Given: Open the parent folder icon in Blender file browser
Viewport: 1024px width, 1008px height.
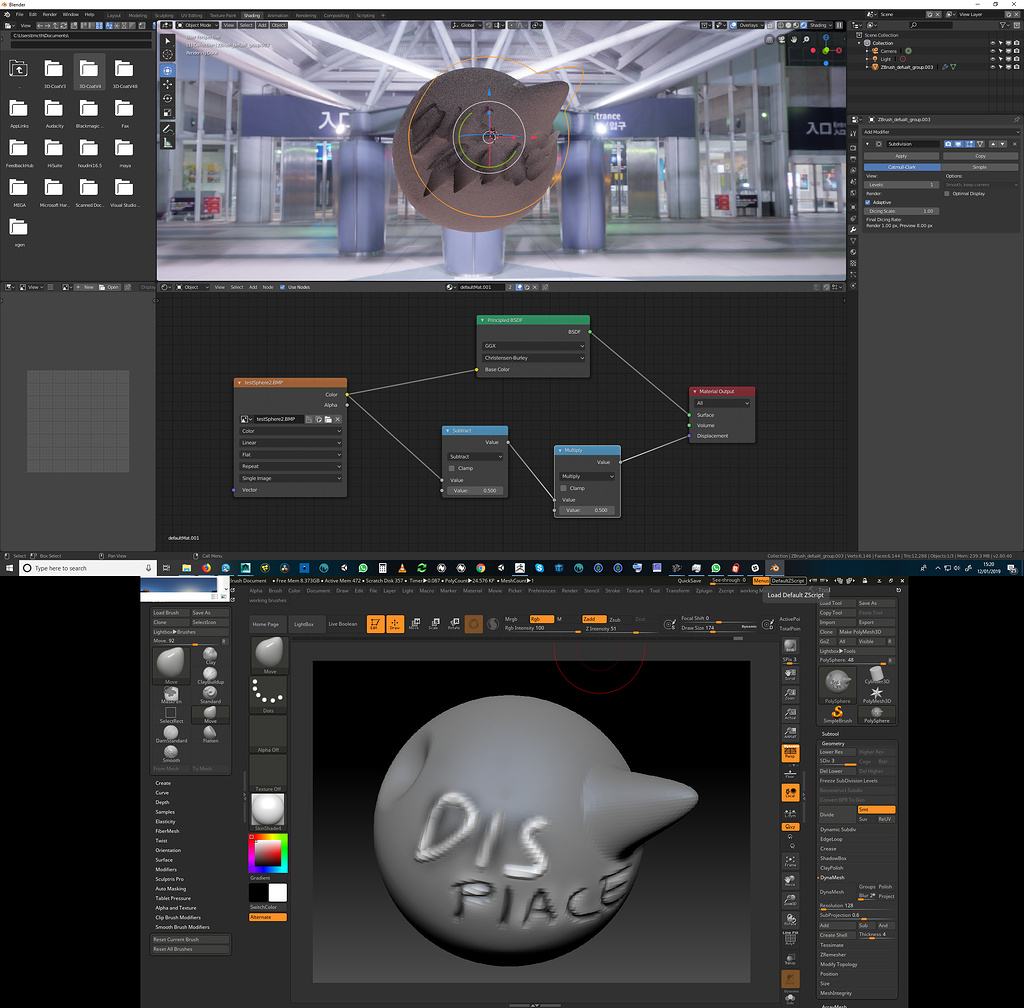Looking at the screenshot, I should click(x=18, y=69).
